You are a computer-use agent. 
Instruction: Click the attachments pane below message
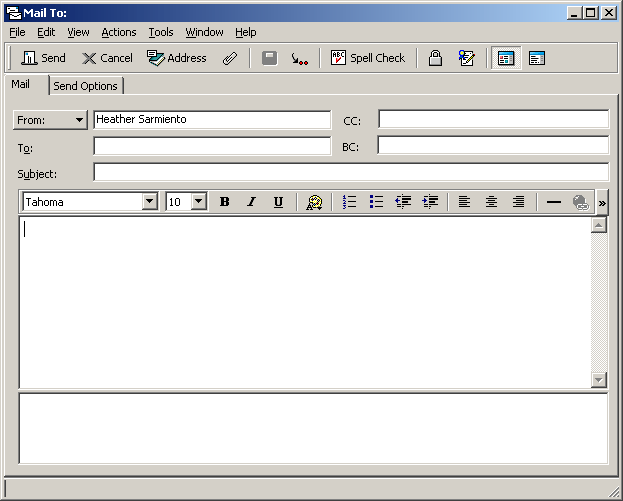[313, 428]
